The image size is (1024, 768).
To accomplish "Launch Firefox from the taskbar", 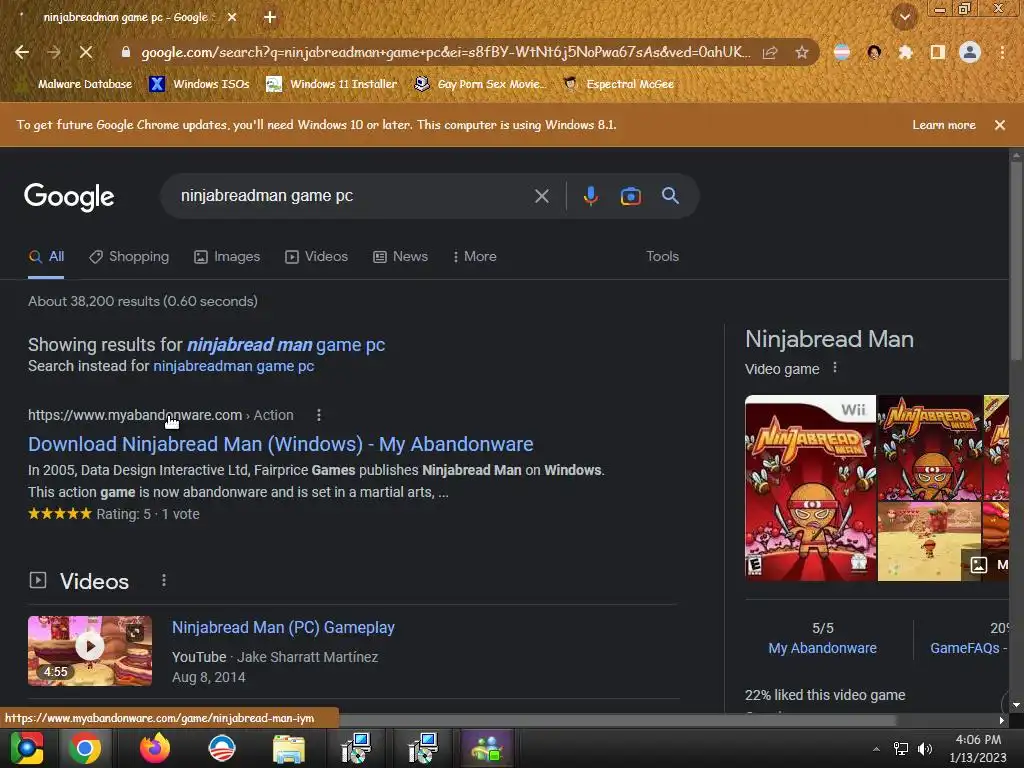I will click(155, 748).
